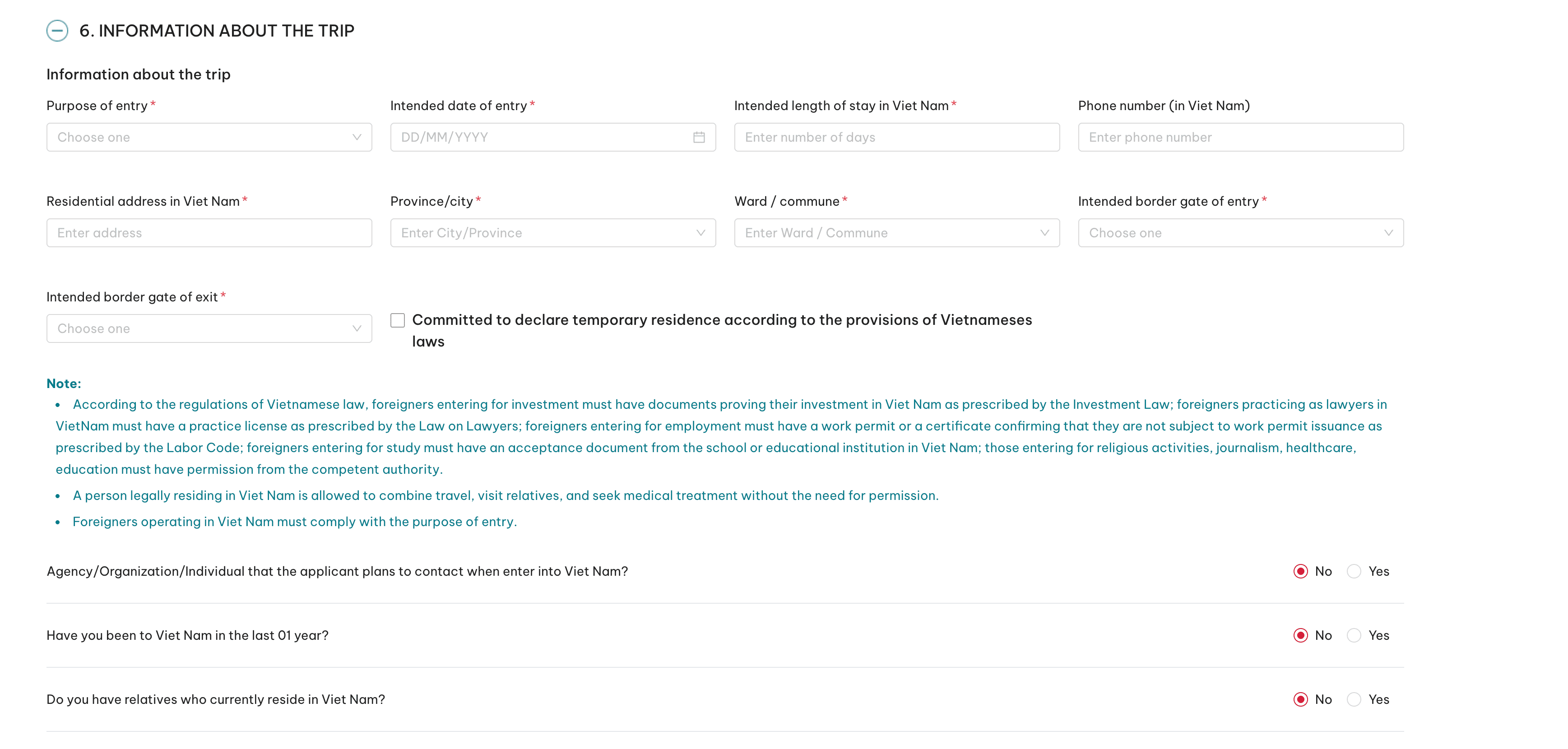The width and height of the screenshot is (1568, 749).
Task: Select No for relatives residing in Viet Nam
Action: point(1300,699)
